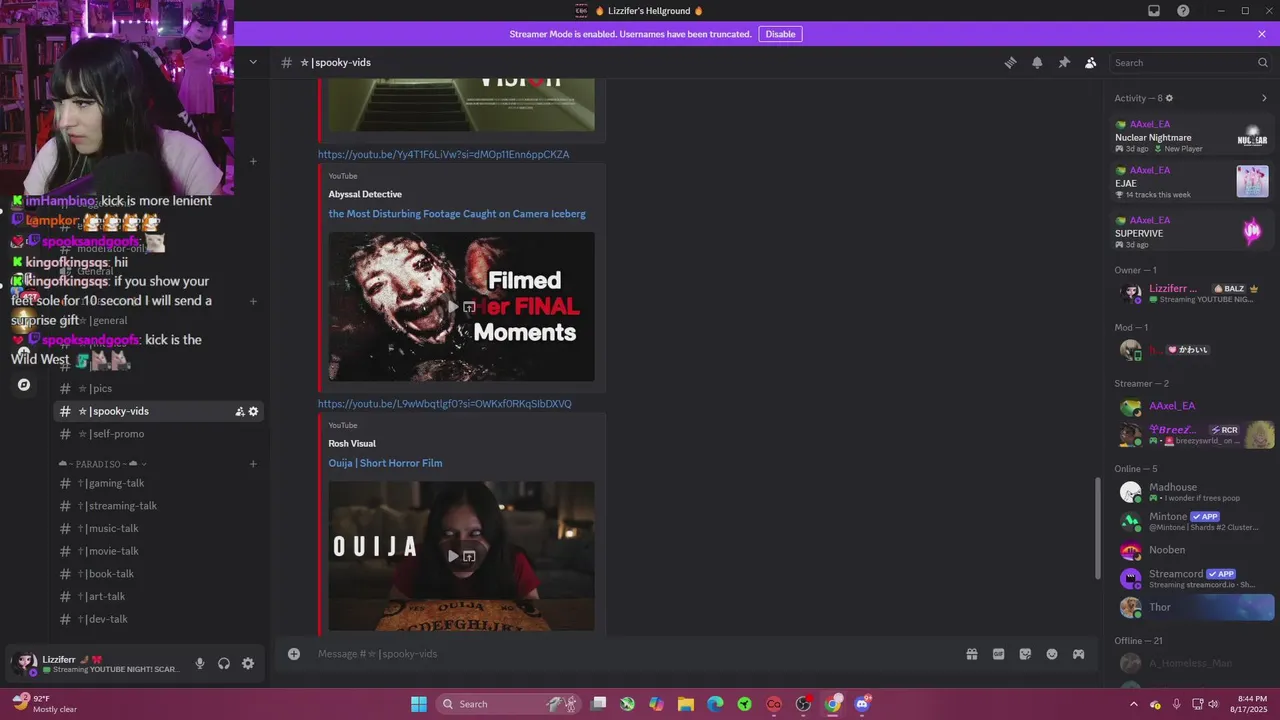
Task: Toggle the member list icon
Action: [1091, 62]
